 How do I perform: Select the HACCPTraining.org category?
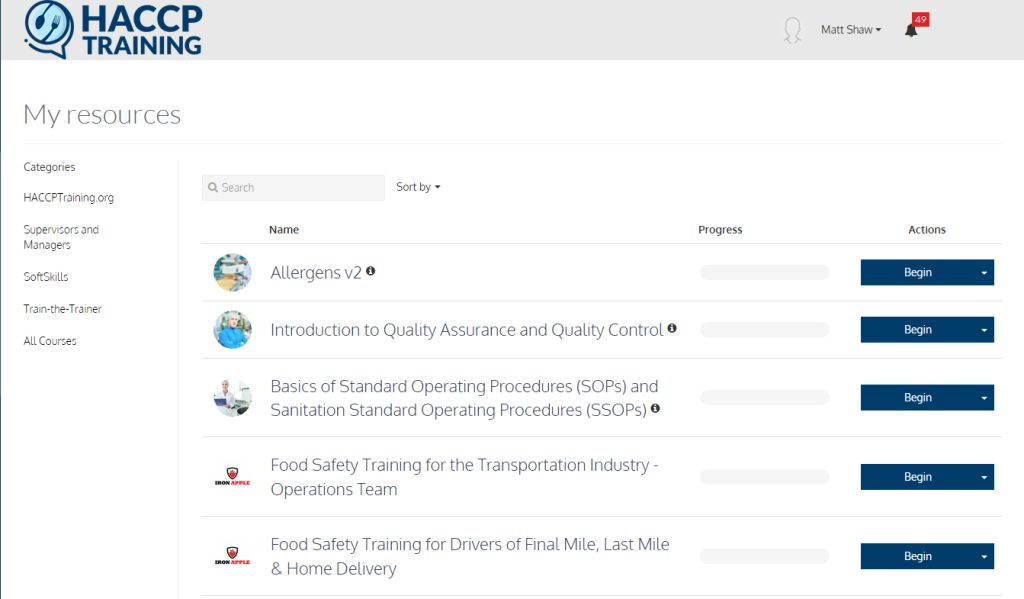tap(69, 198)
